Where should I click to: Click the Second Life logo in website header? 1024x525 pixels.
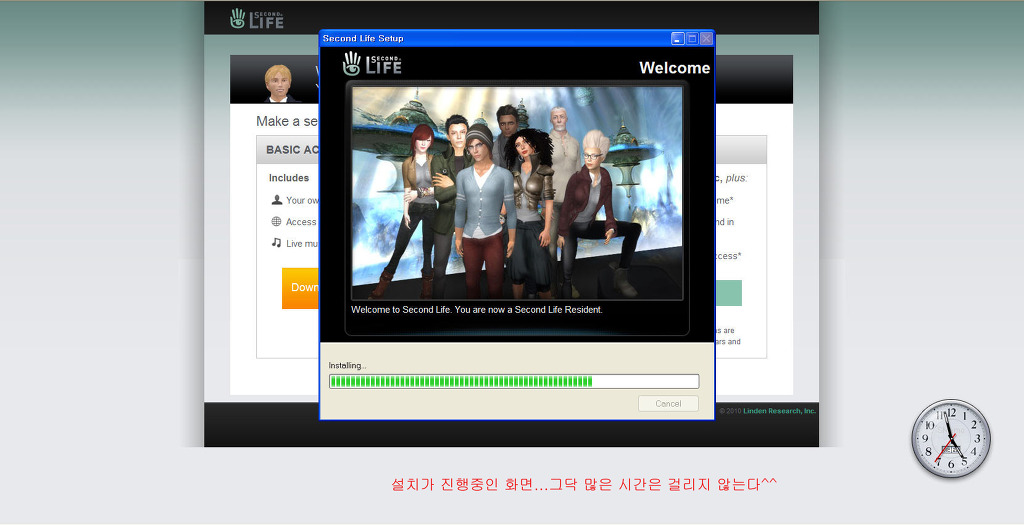coord(257,18)
